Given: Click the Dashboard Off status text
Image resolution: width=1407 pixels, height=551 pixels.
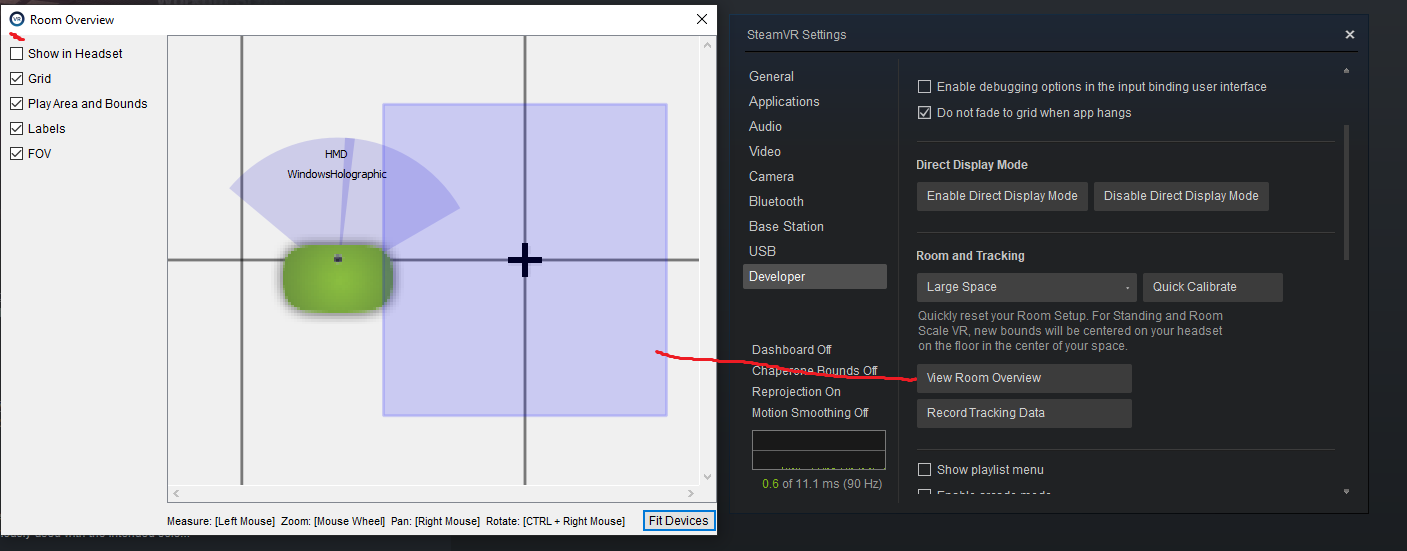Looking at the screenshot, I should (x=792, y=350).
